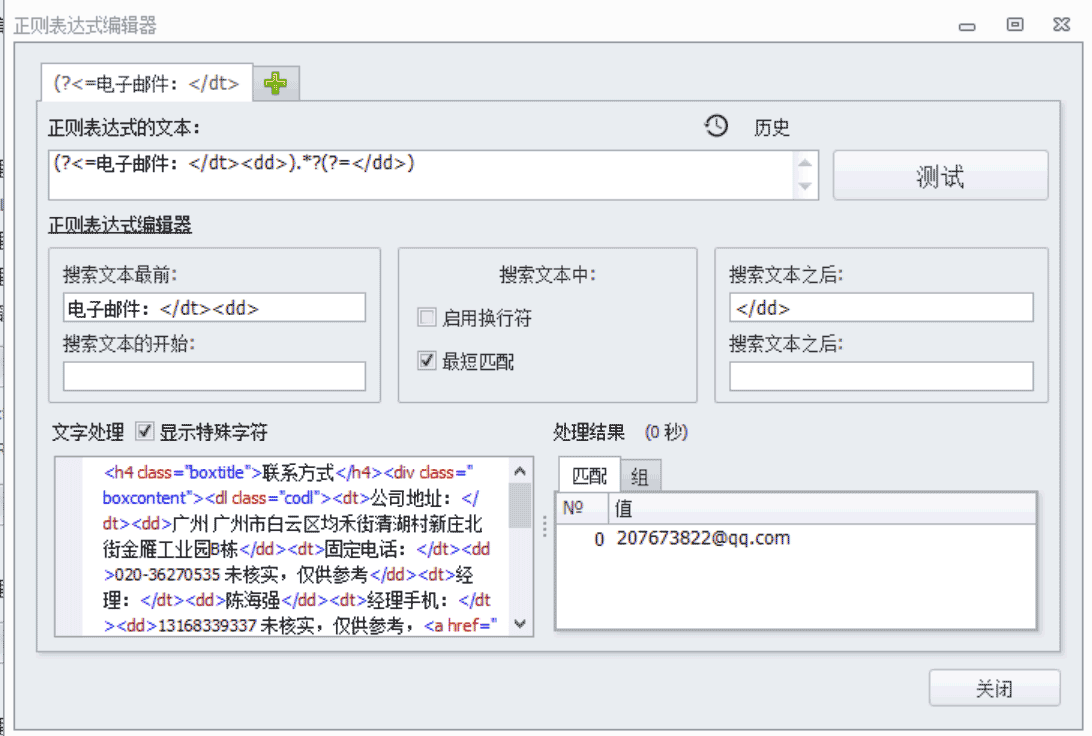Enable the 启用换行符 checkbox
The height and width of the screenshot is (736, 1092).
point(427,319)
